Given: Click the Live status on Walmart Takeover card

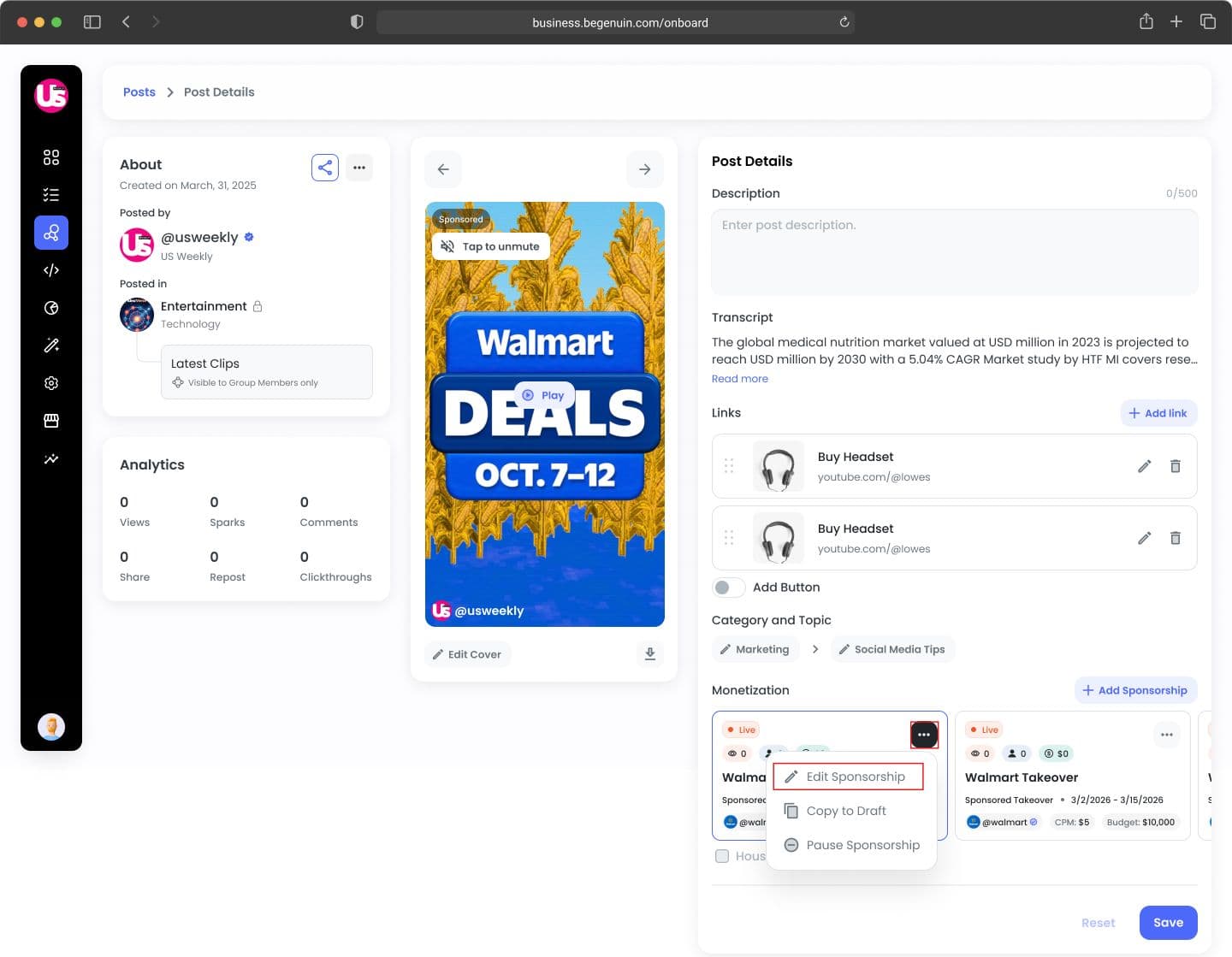Looking at the screenshot, I should tap(984, 730).
